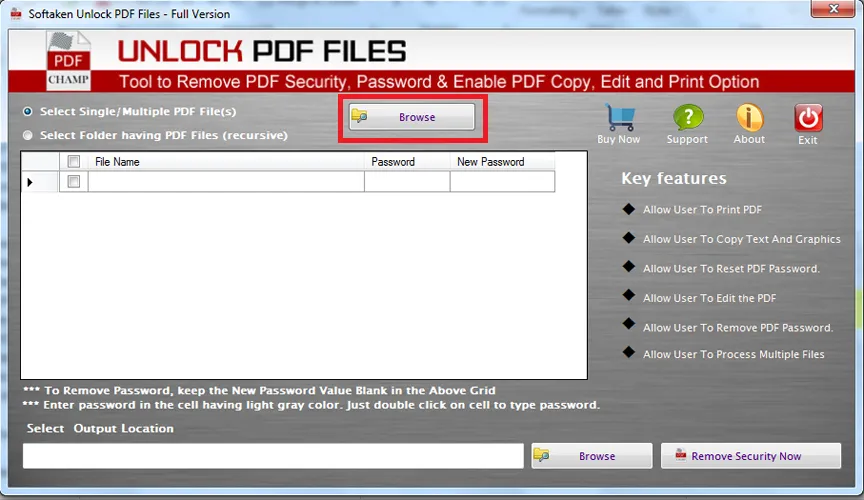Image resolution: width=864 pixels, height=500 pixels.
Task: Click 'Allow User To Remove PDF Password.' text
Action: 738,327
